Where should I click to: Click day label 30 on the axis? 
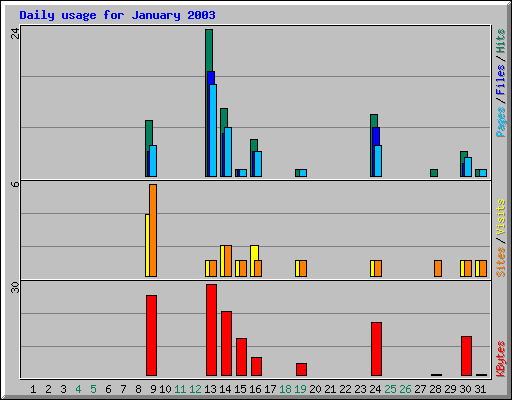(465, 389)
